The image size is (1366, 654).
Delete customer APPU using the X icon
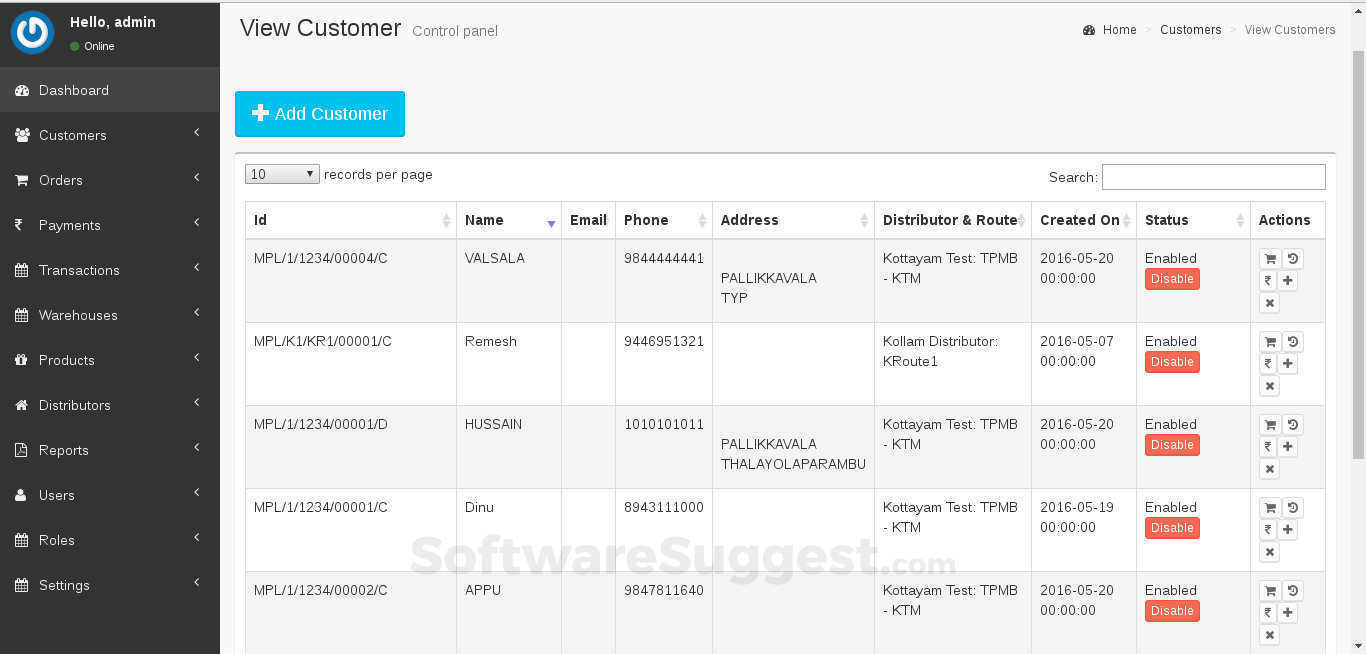(1269, 635)
